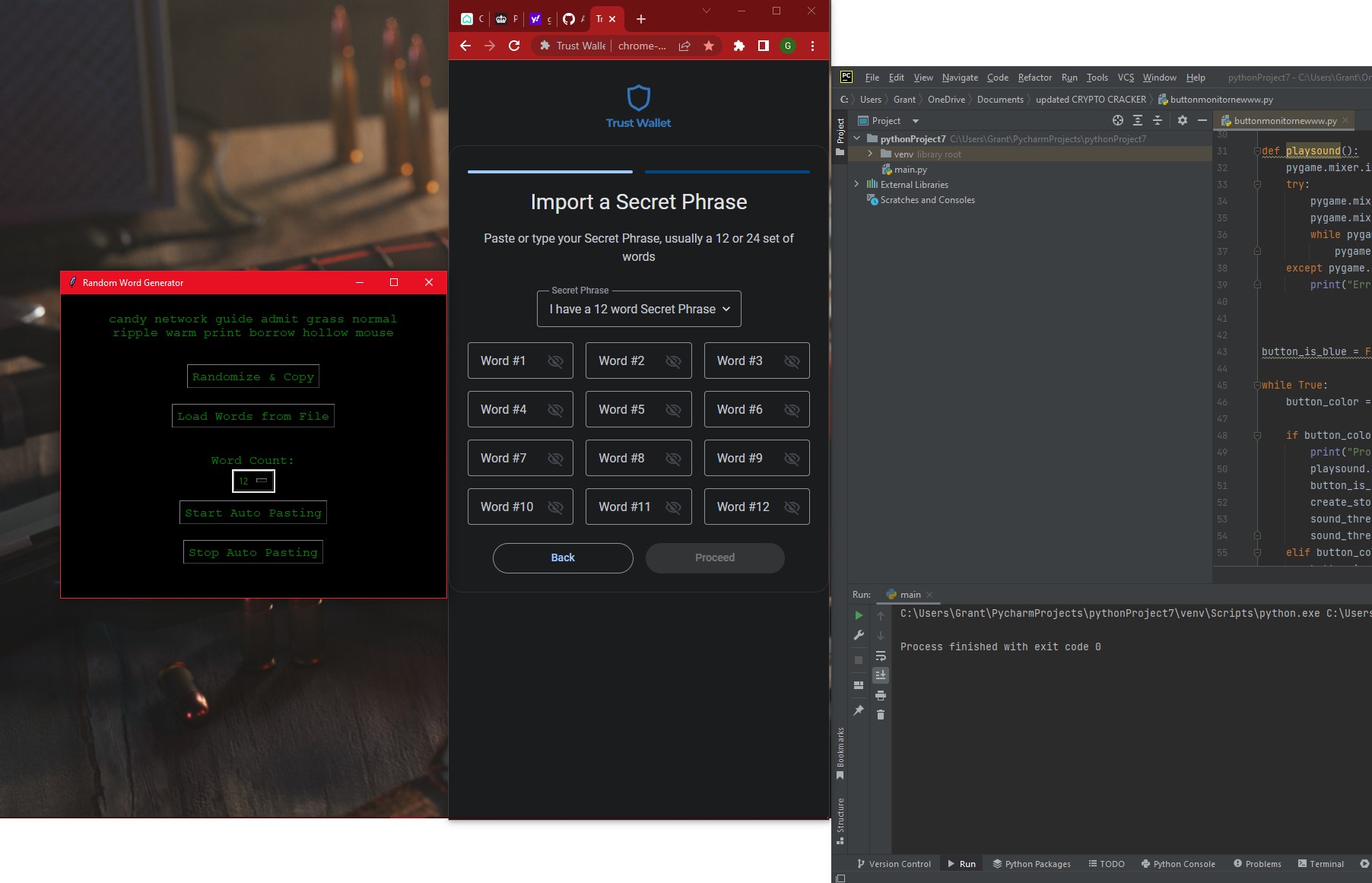Click the Back button in Trust Wallet
This screenshot has height=883, width=1372.
563,557
